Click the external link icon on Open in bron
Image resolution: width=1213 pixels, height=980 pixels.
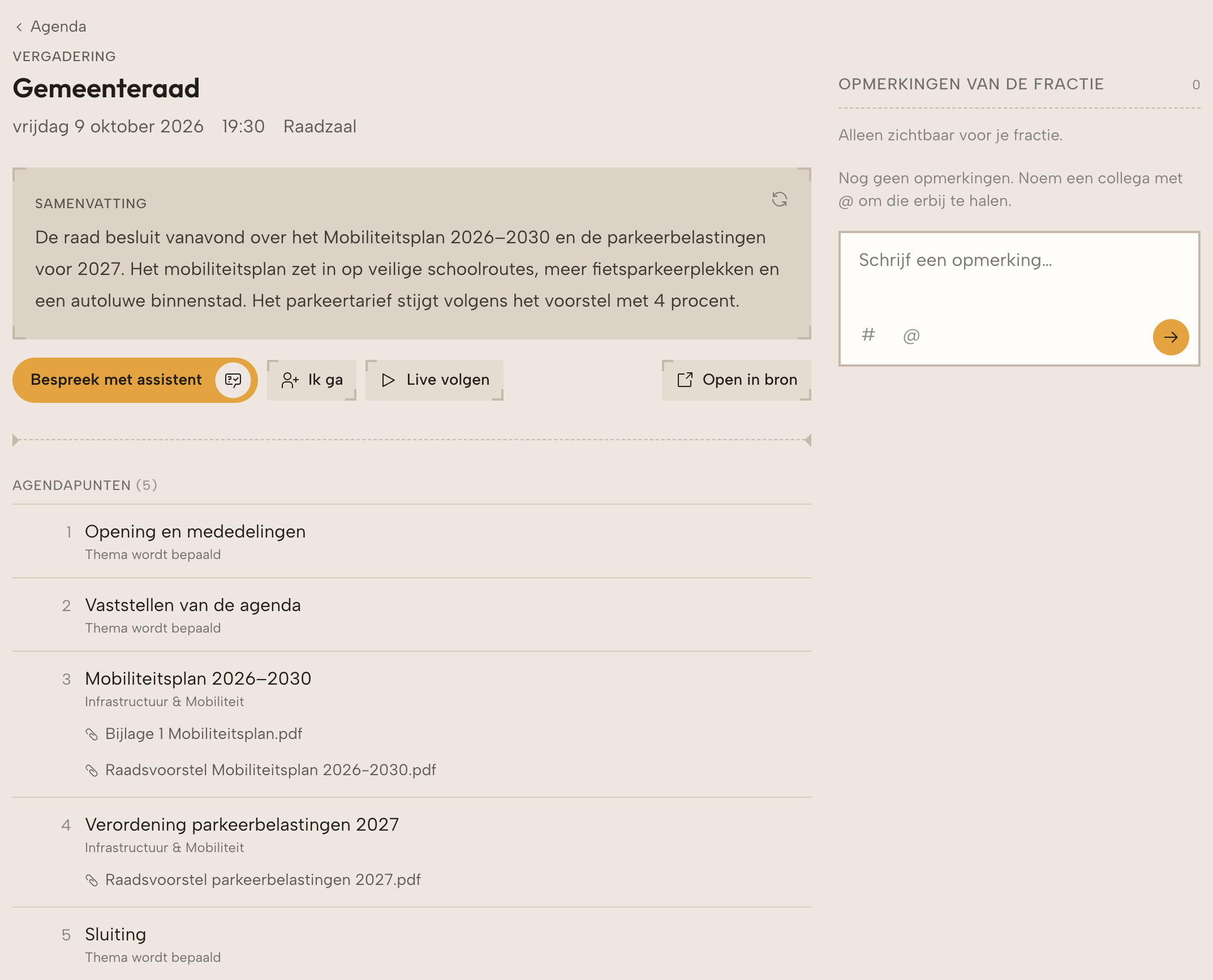pos(685,380)
